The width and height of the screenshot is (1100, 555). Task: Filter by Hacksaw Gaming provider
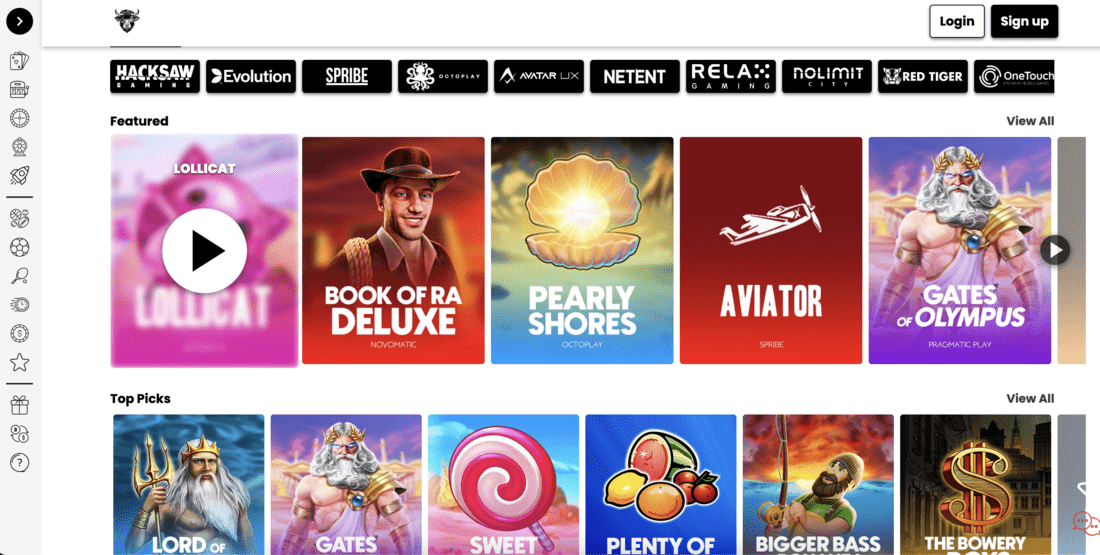pos(155,76)
